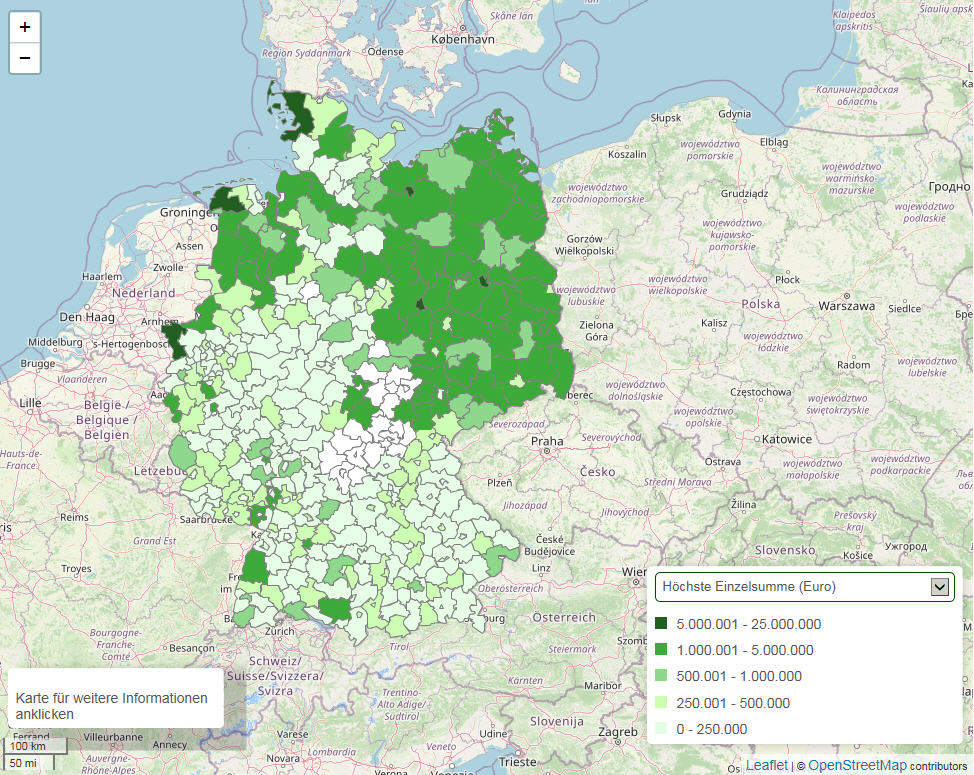Click the 0 - 250.000 legend swatch
Viewport: 974px width, 775px height.
[661, 728]
